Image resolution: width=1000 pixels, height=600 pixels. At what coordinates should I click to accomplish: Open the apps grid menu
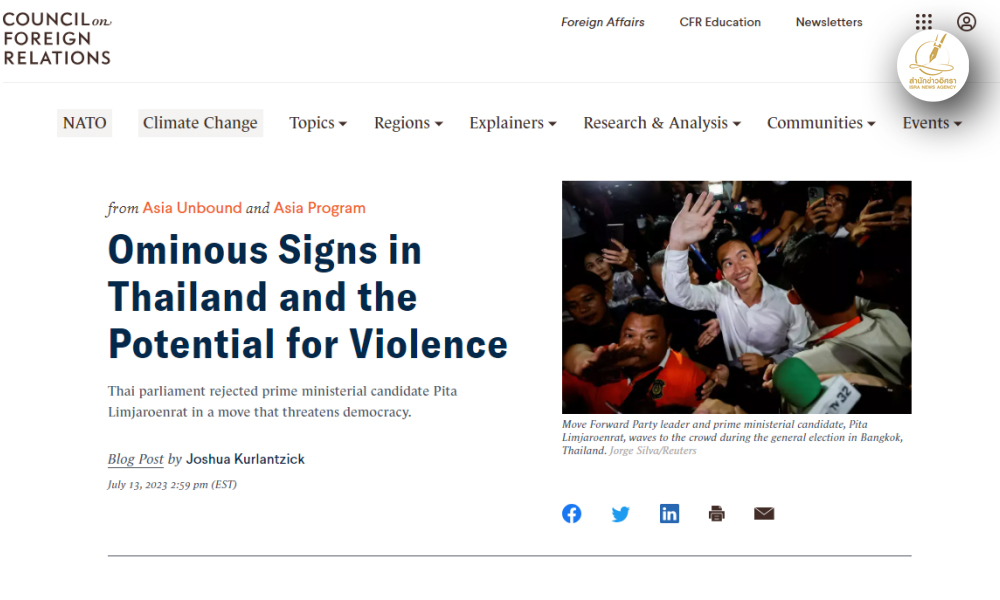click(x=924, y=22)
